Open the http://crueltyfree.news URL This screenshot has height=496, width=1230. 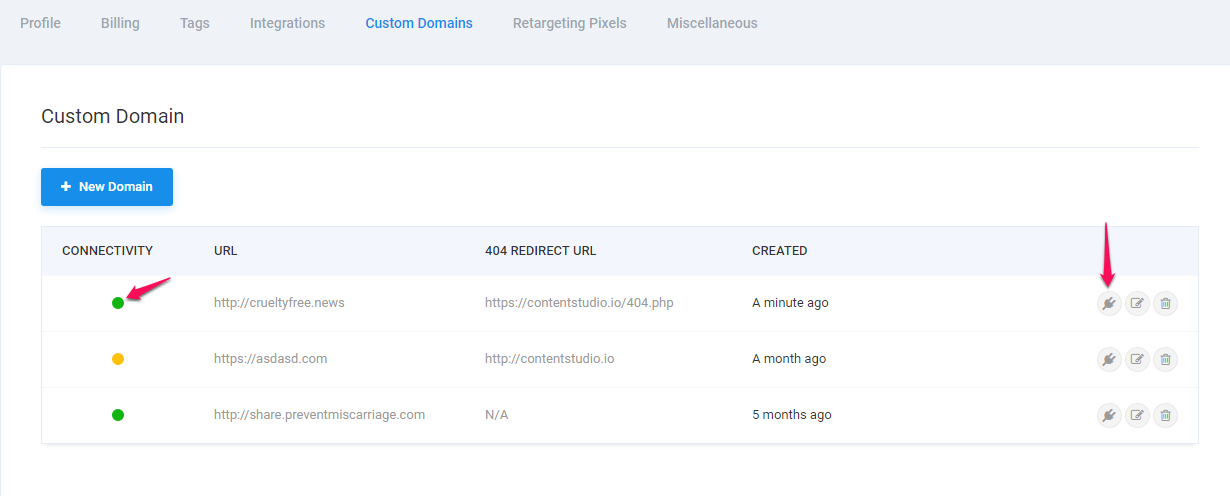(x=279, y=303)
